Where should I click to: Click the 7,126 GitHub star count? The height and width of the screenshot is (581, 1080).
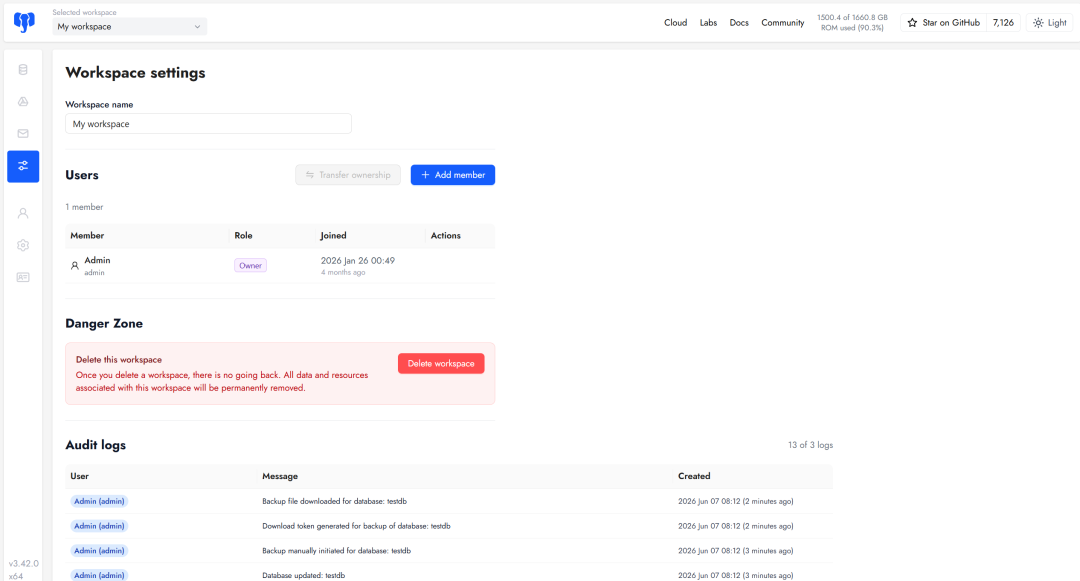[x=1003, y=23]
